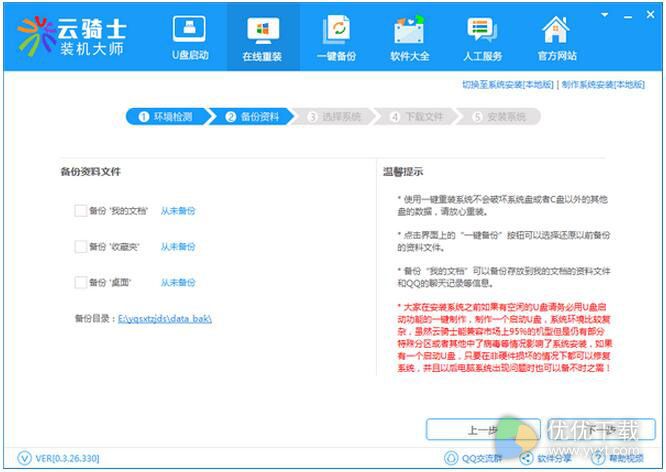Click 从未备份 link beside 我的文档

pyautogui.click(x=178, y=211)
